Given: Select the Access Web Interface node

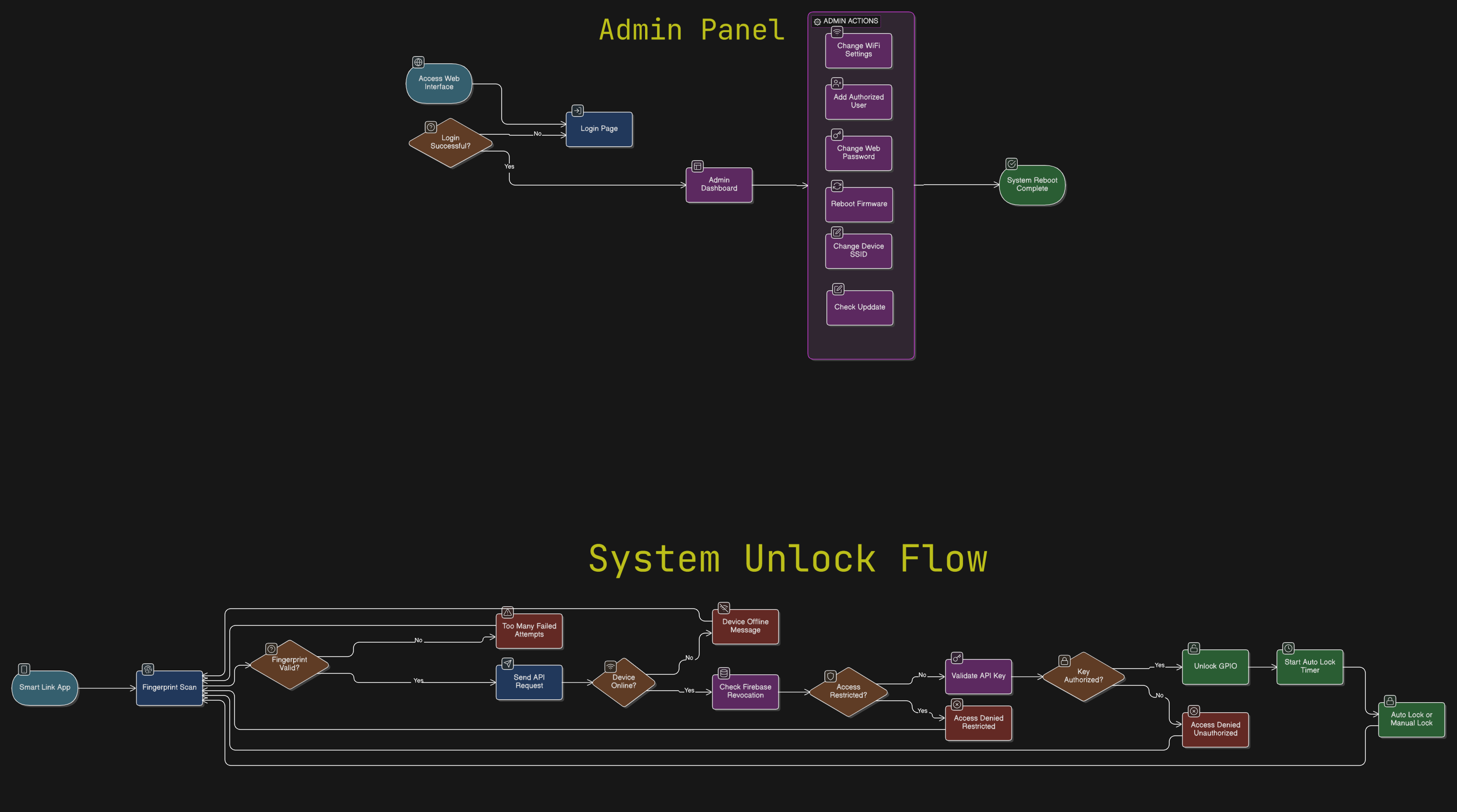Looking at the screenshot, I should 439,83.
